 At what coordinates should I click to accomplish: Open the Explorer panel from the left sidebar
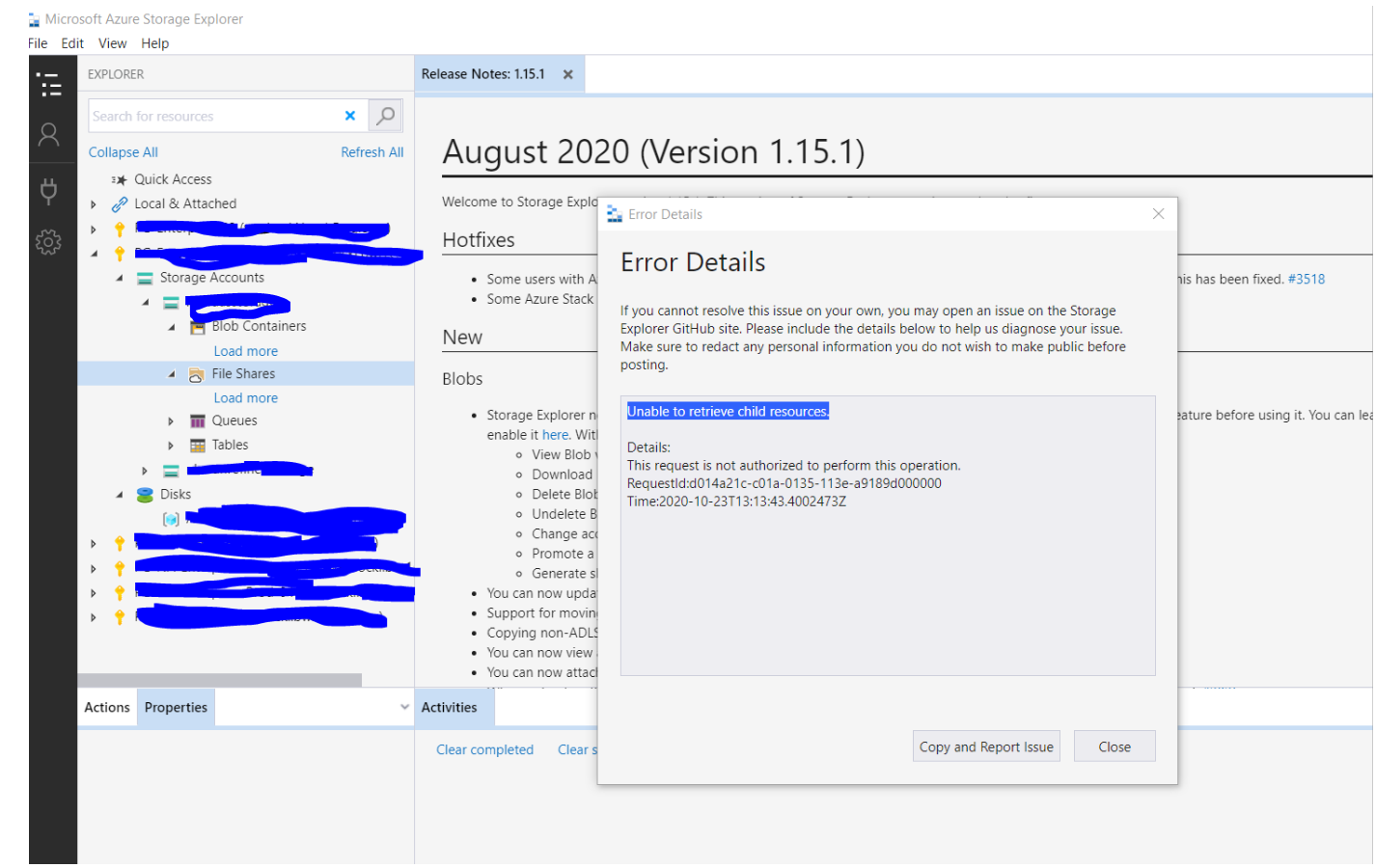[50, 86]
